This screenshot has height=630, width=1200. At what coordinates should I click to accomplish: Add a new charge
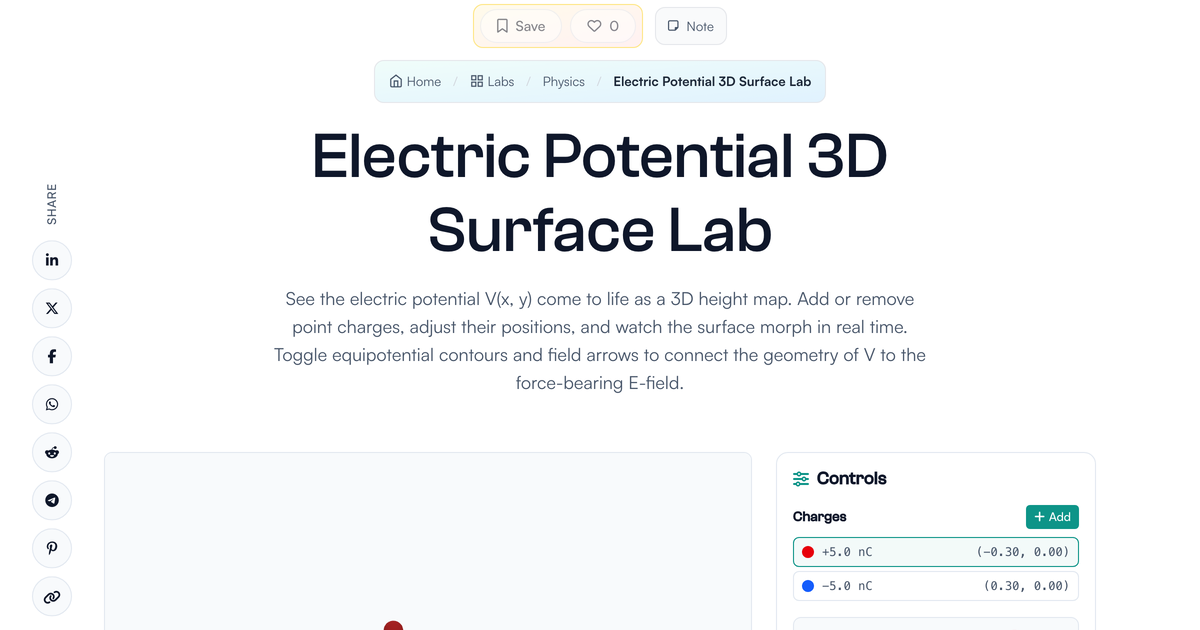pos(1052,517)
